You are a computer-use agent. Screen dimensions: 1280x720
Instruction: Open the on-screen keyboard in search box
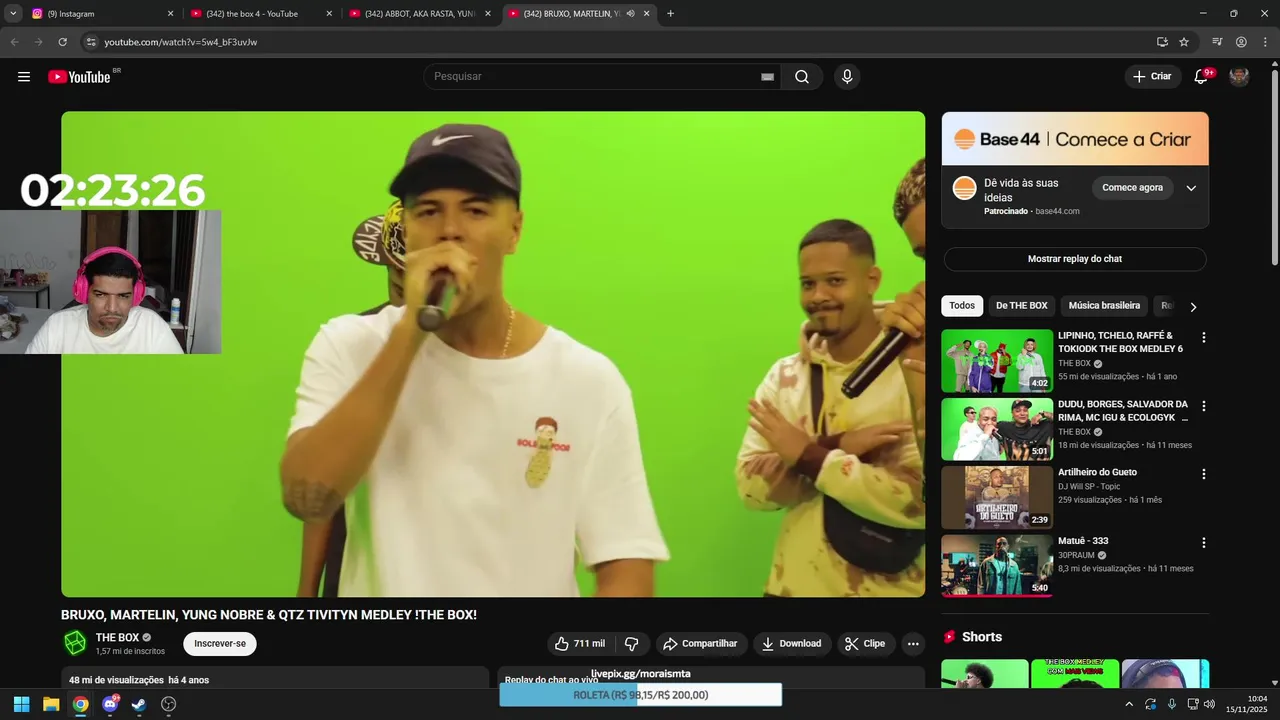tap(767, 77)
